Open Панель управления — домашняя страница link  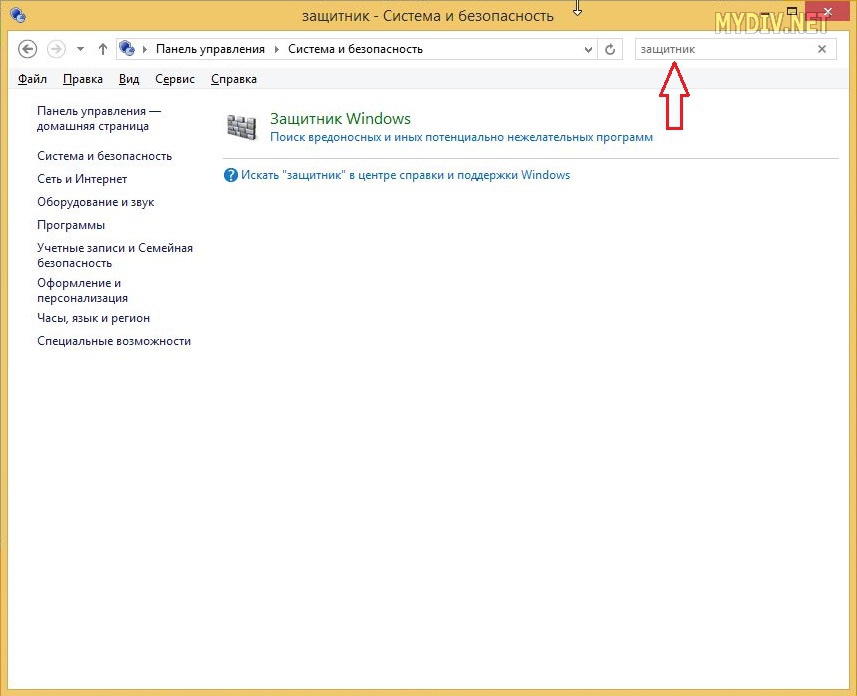coord(99,119)
